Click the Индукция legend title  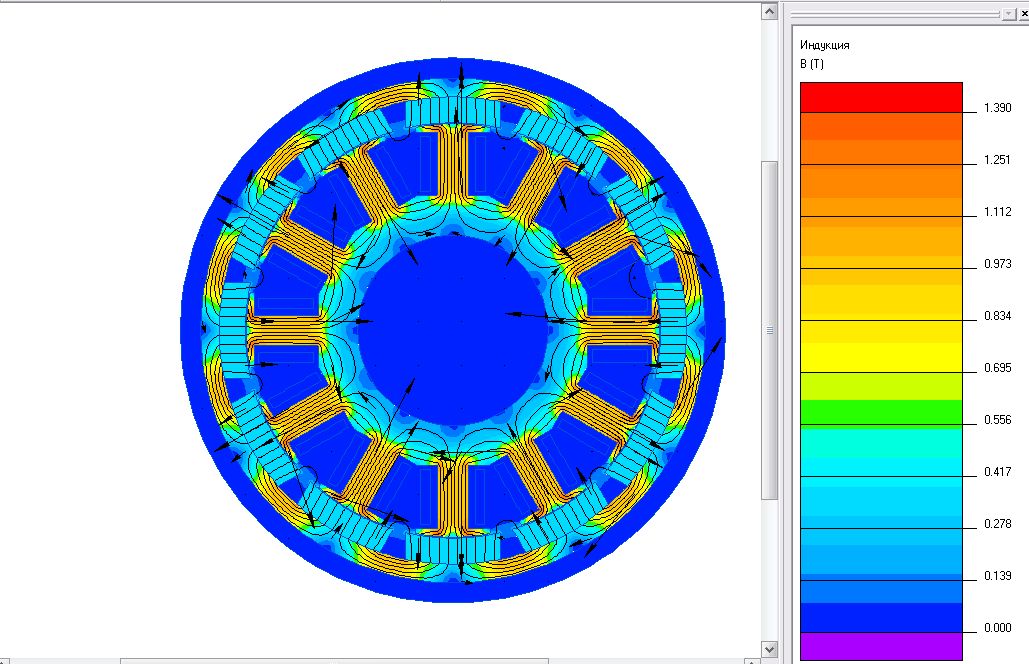tap(825, 45)
